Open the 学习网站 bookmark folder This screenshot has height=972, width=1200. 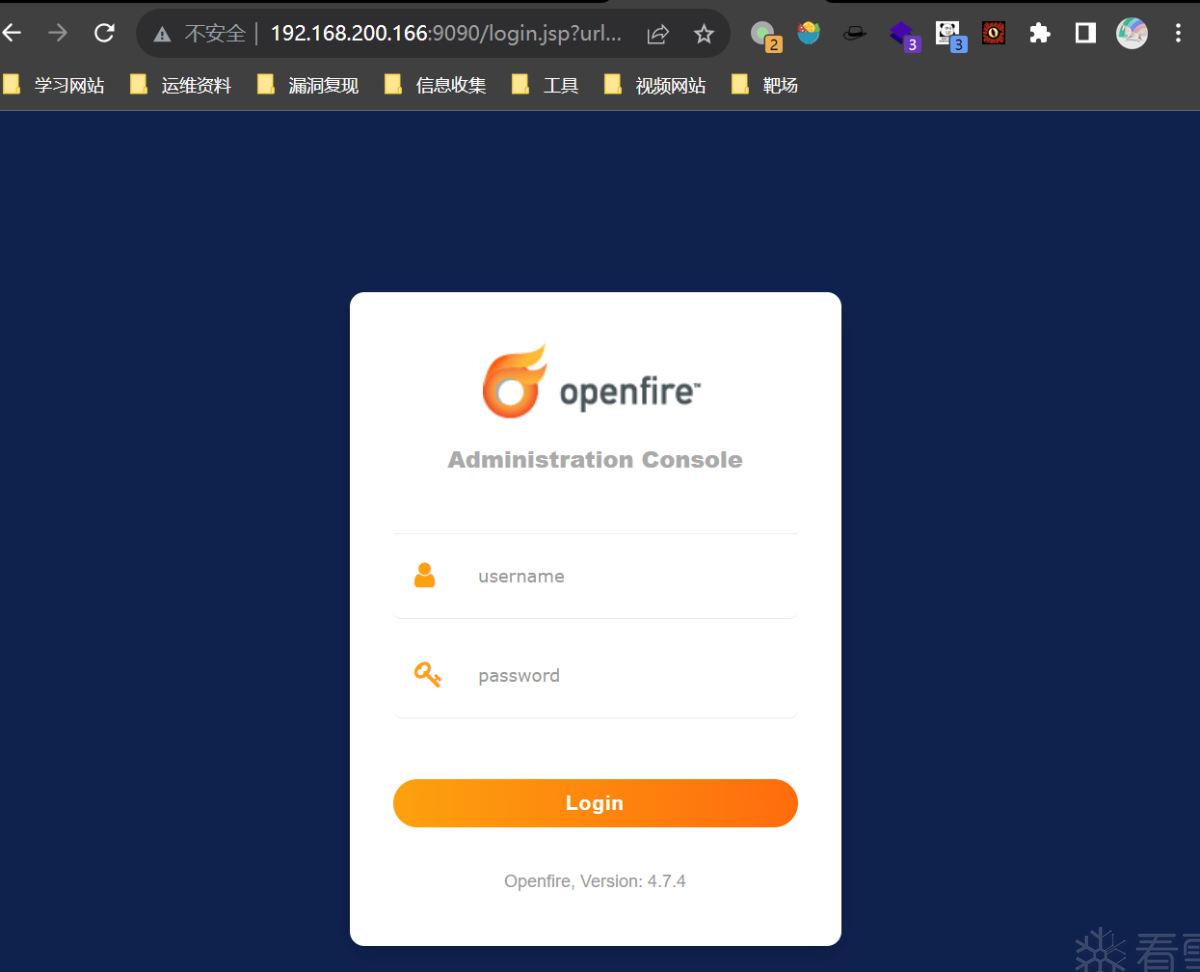point(54,85)
